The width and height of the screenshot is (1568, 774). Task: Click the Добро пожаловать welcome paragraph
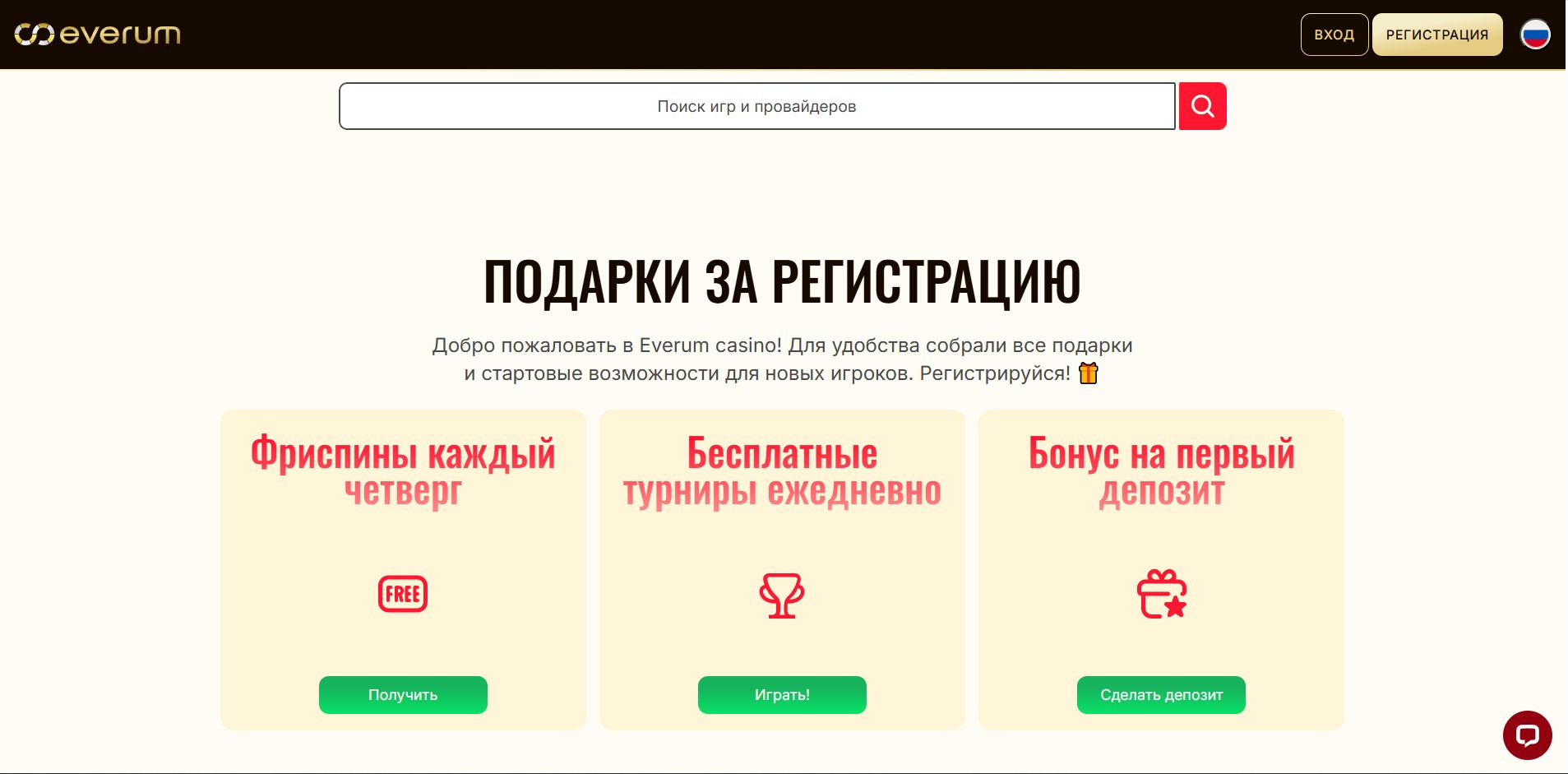(782, 359)
